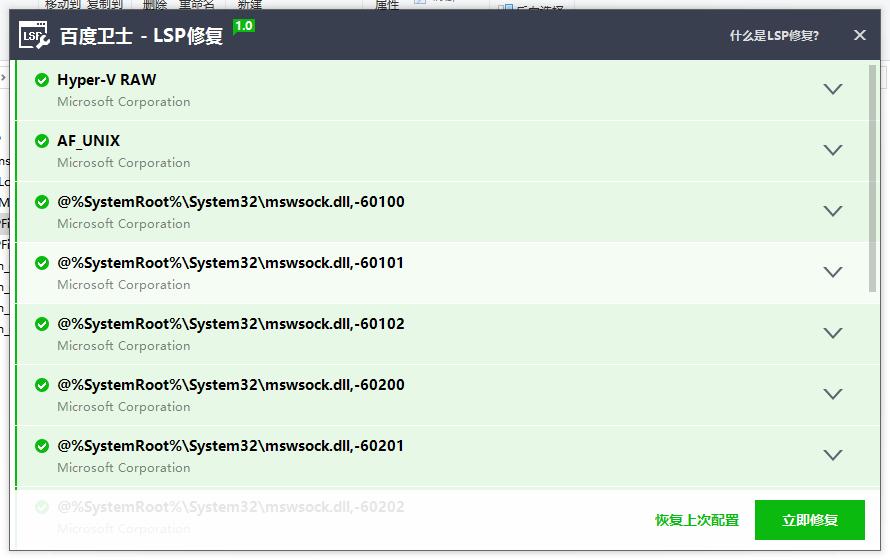Expand the mswsock.dll,-60102 entry details
This screenshot has width=890, height=560.
833,333
